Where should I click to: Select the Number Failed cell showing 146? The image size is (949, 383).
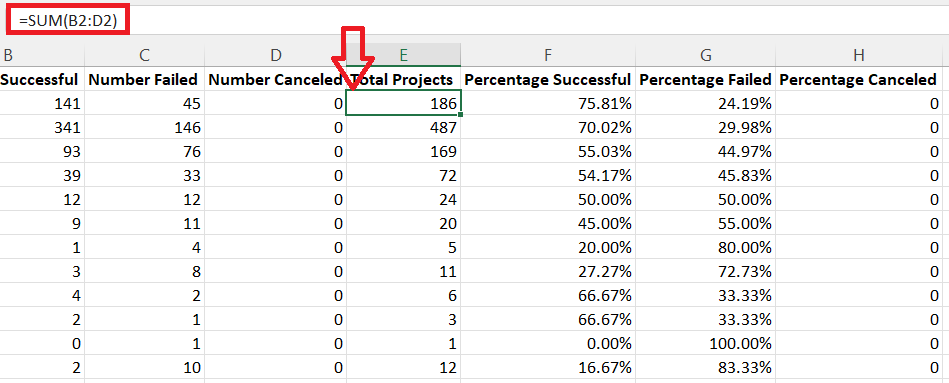(144, 127)
